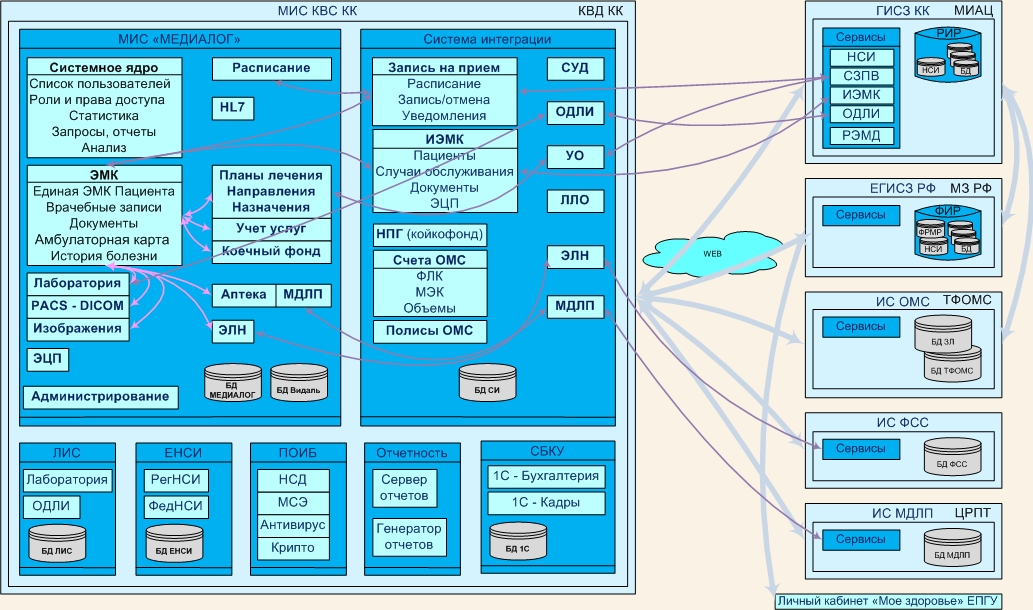Click the ЭМК block header
The image size is (1033, 610).
pyautogui.click(x=104, y=175)
